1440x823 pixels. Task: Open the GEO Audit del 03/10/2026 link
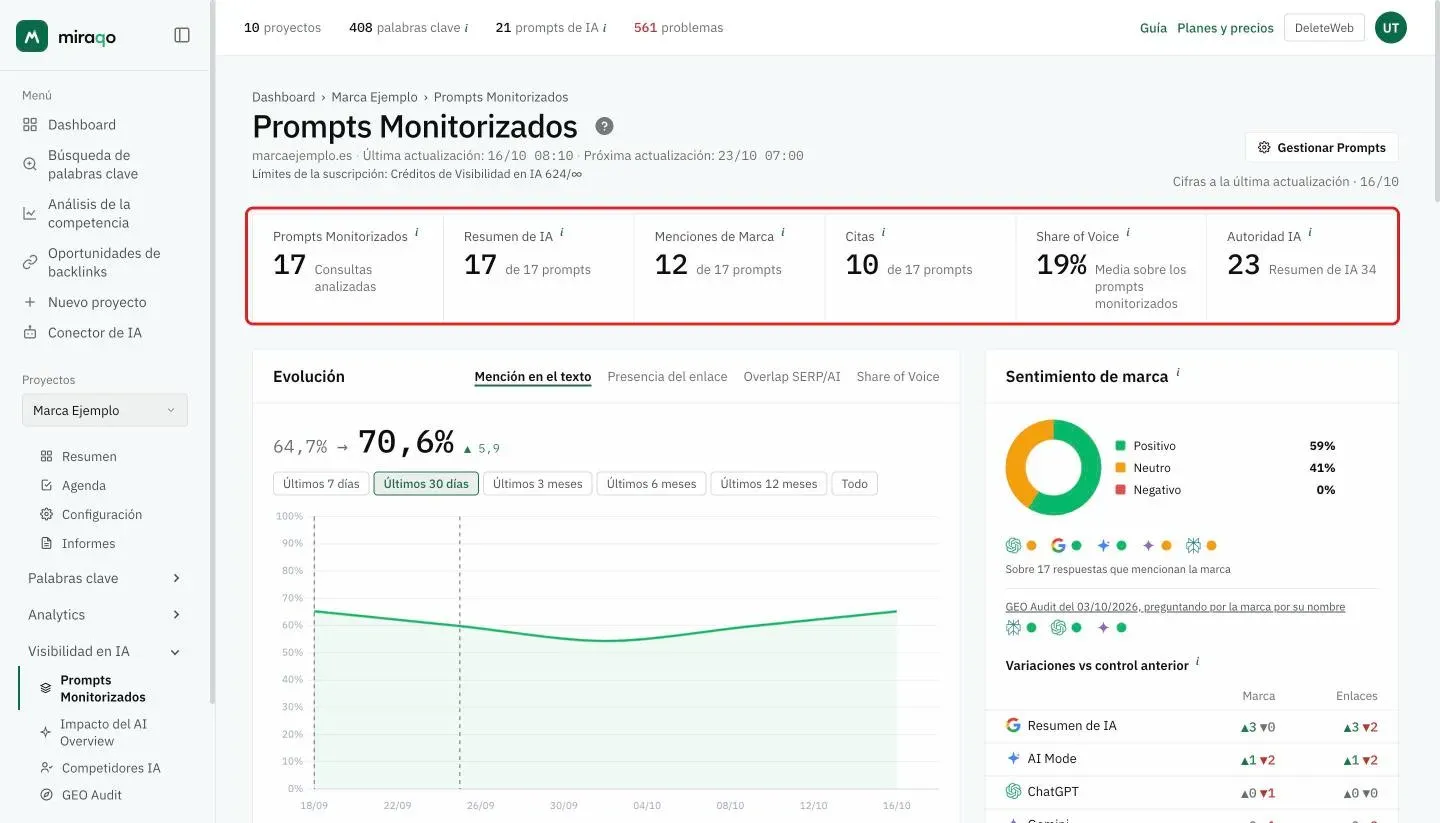[1175, 607]
